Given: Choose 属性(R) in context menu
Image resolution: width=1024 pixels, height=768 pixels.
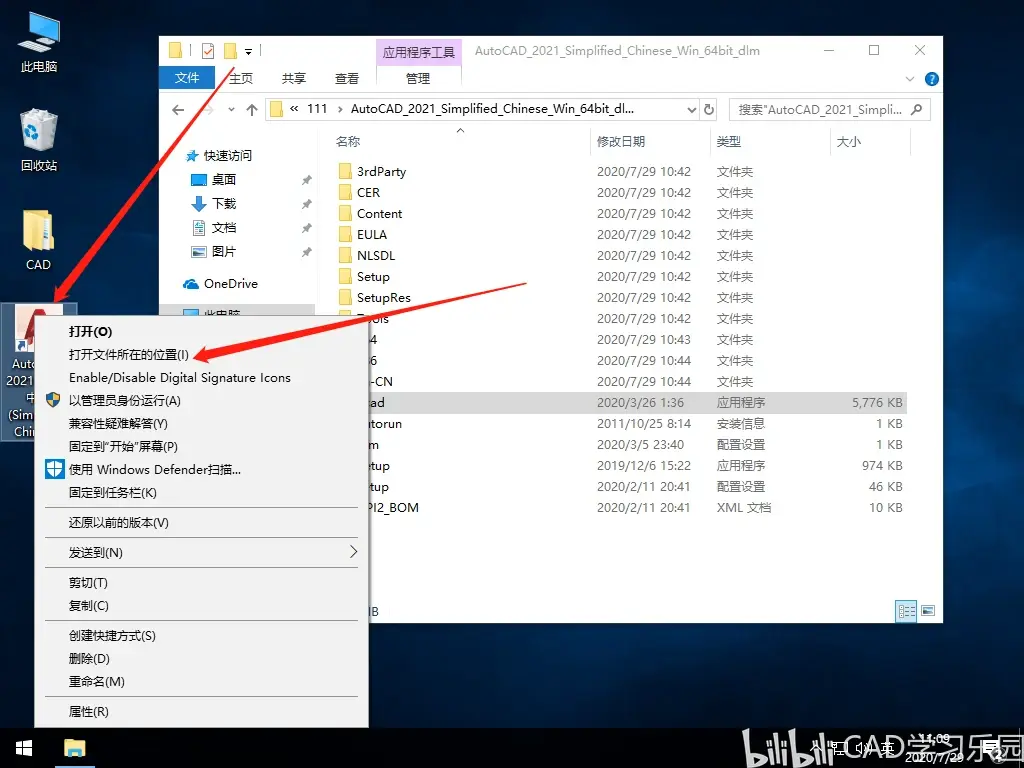Looking at the screenshot, I should [201, 711].
